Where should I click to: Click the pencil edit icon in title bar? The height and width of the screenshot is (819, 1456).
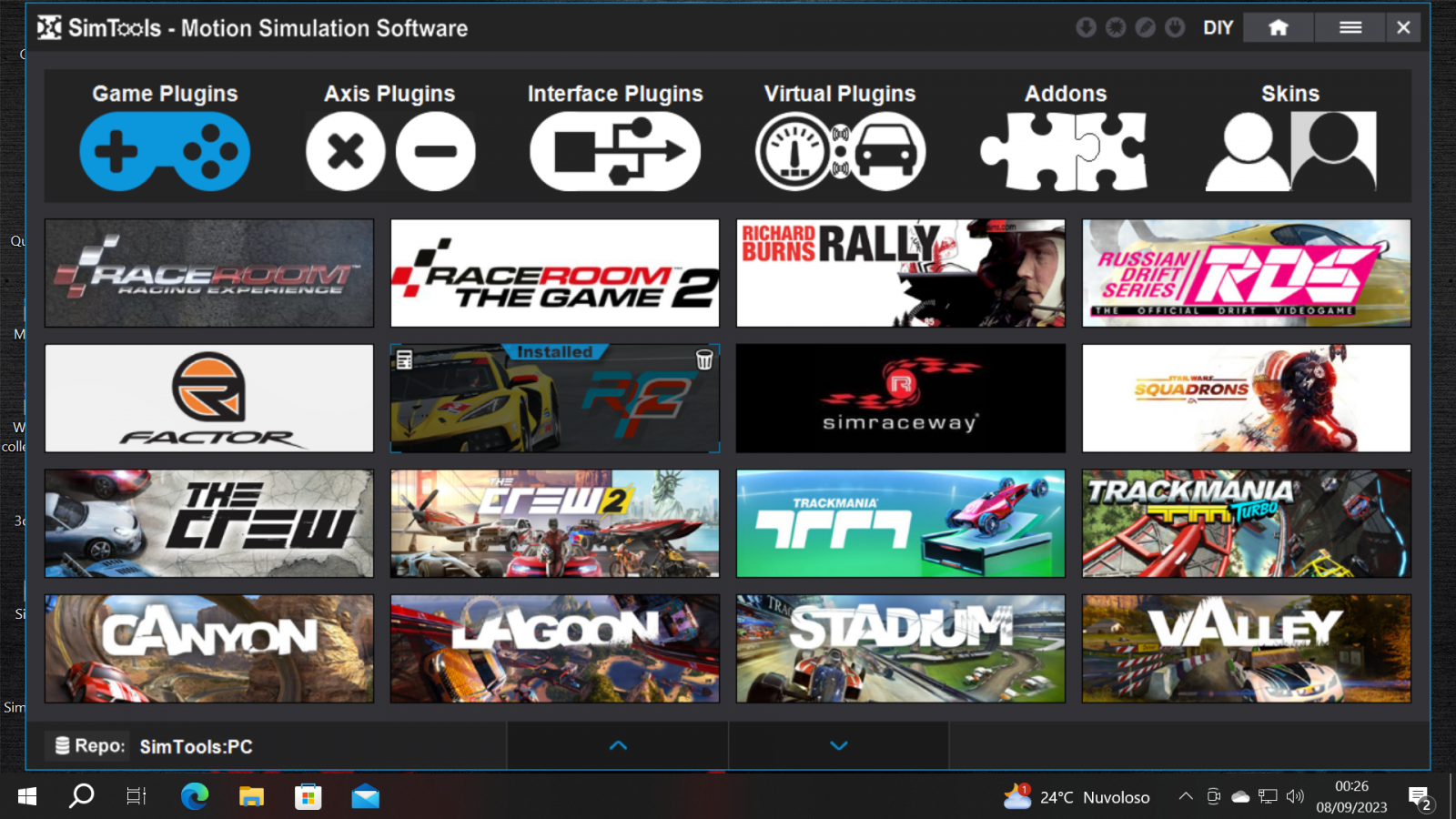[x=1146, y=27]
